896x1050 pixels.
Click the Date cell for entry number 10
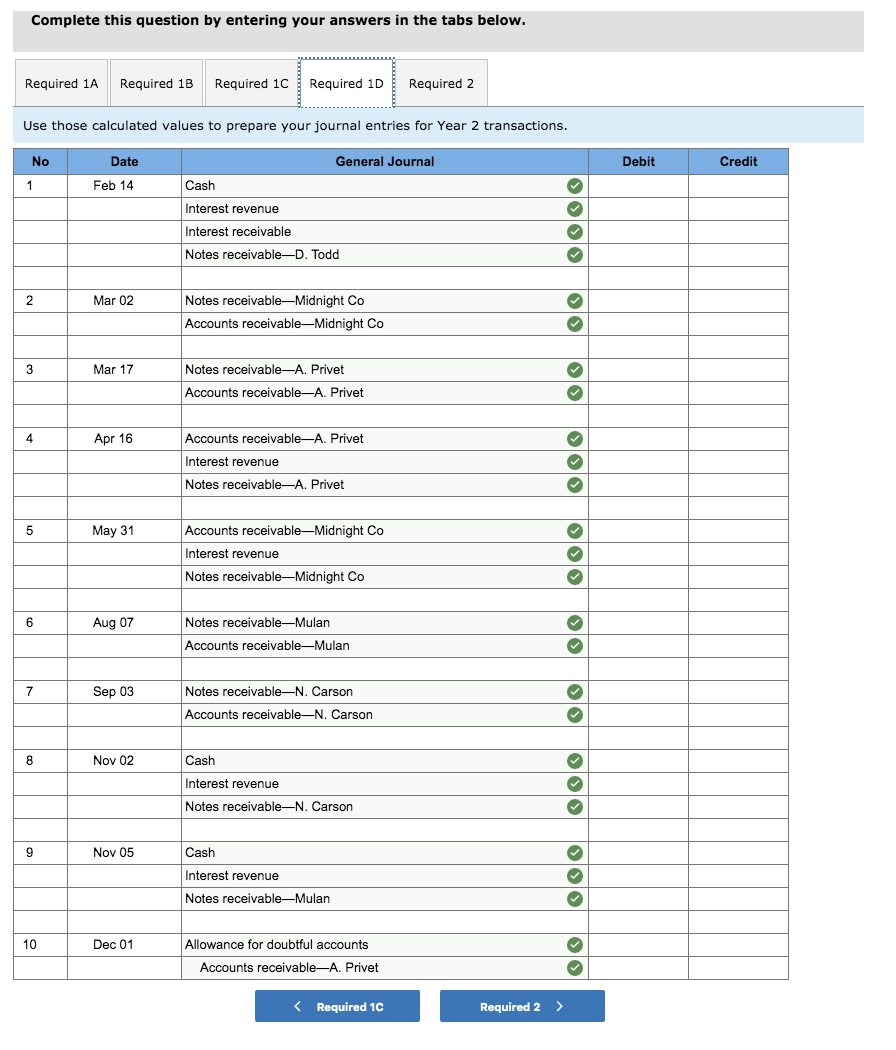click(123, 944)
